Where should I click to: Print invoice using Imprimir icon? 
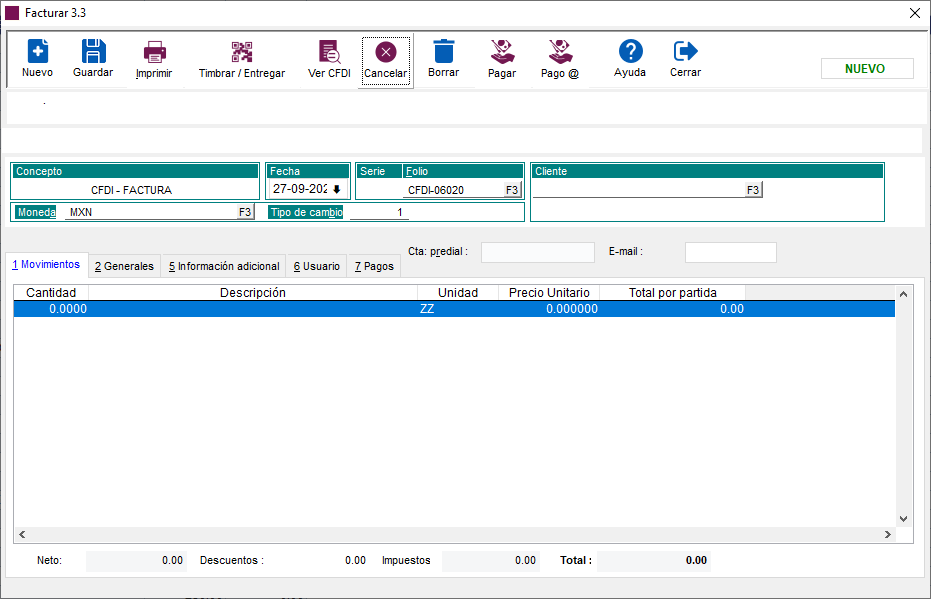(x=154, y=52)
